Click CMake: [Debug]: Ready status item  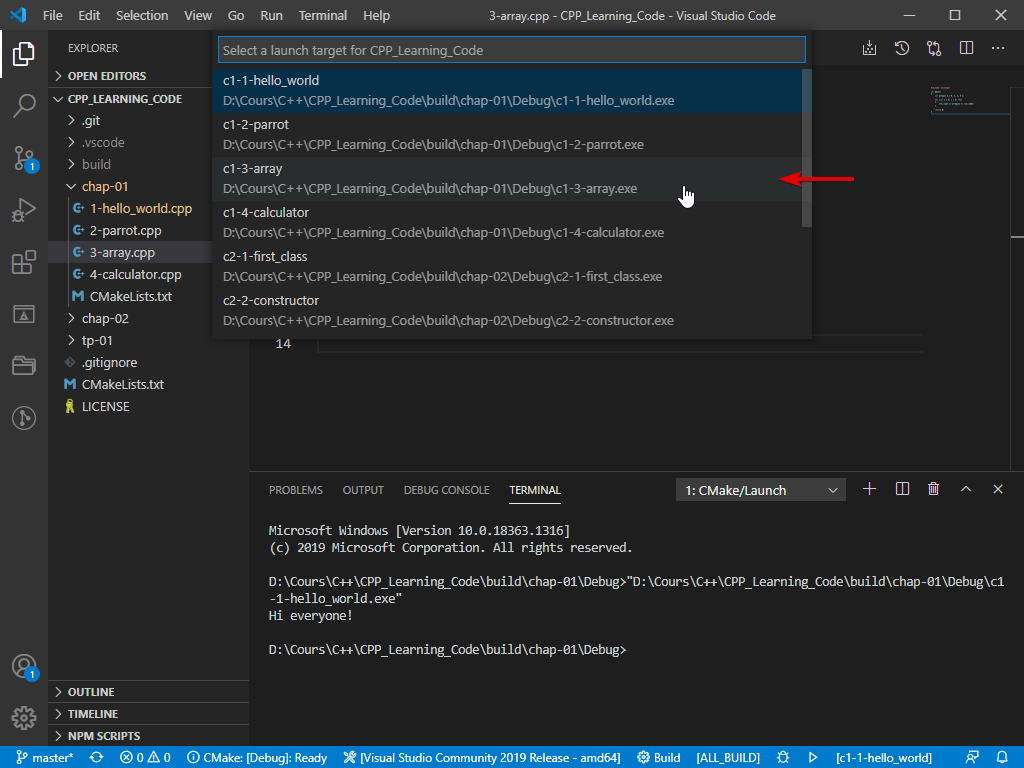point(257,758)
